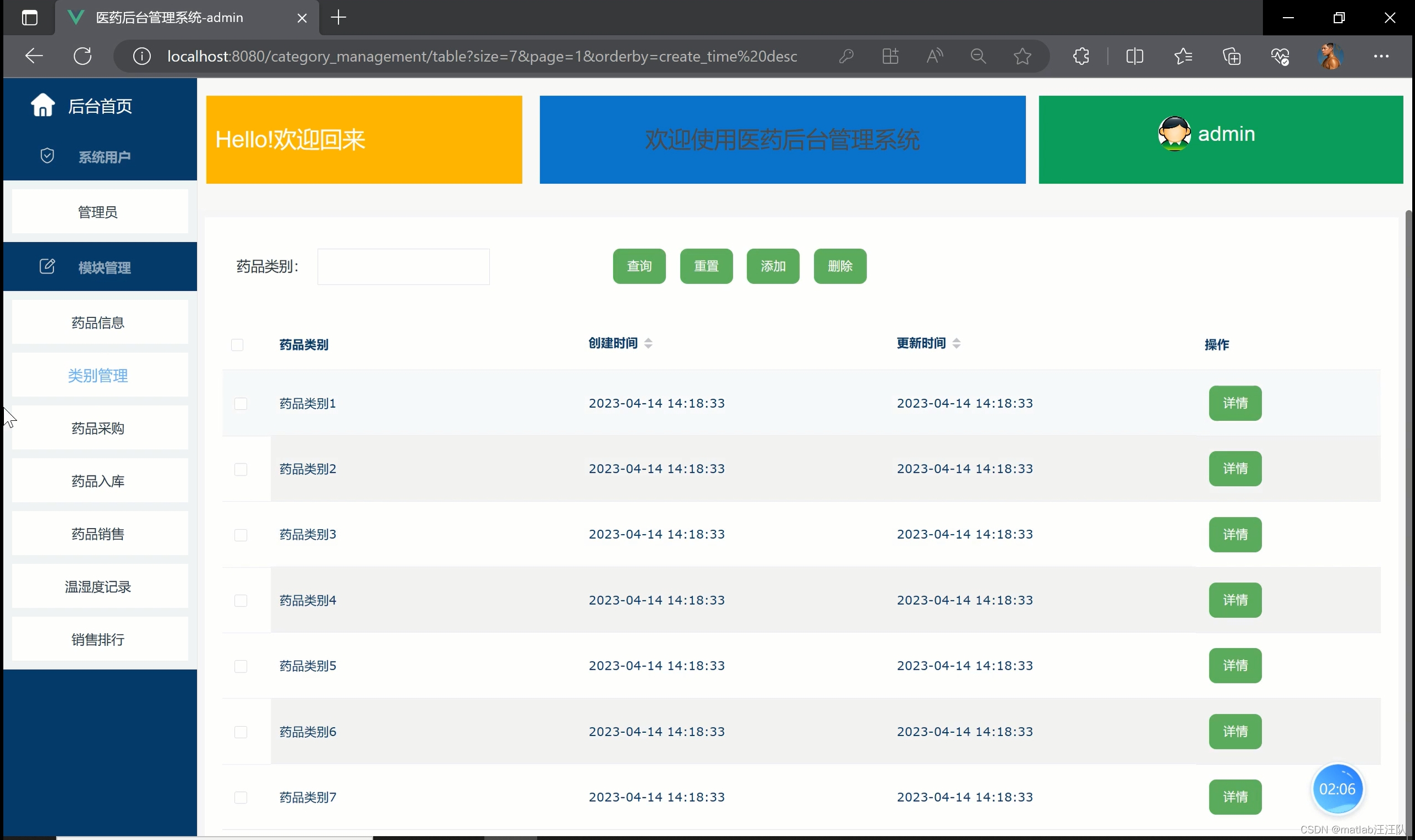Click the edit icon next to 模块管理
1415x840 pixels.
point(47,267)
